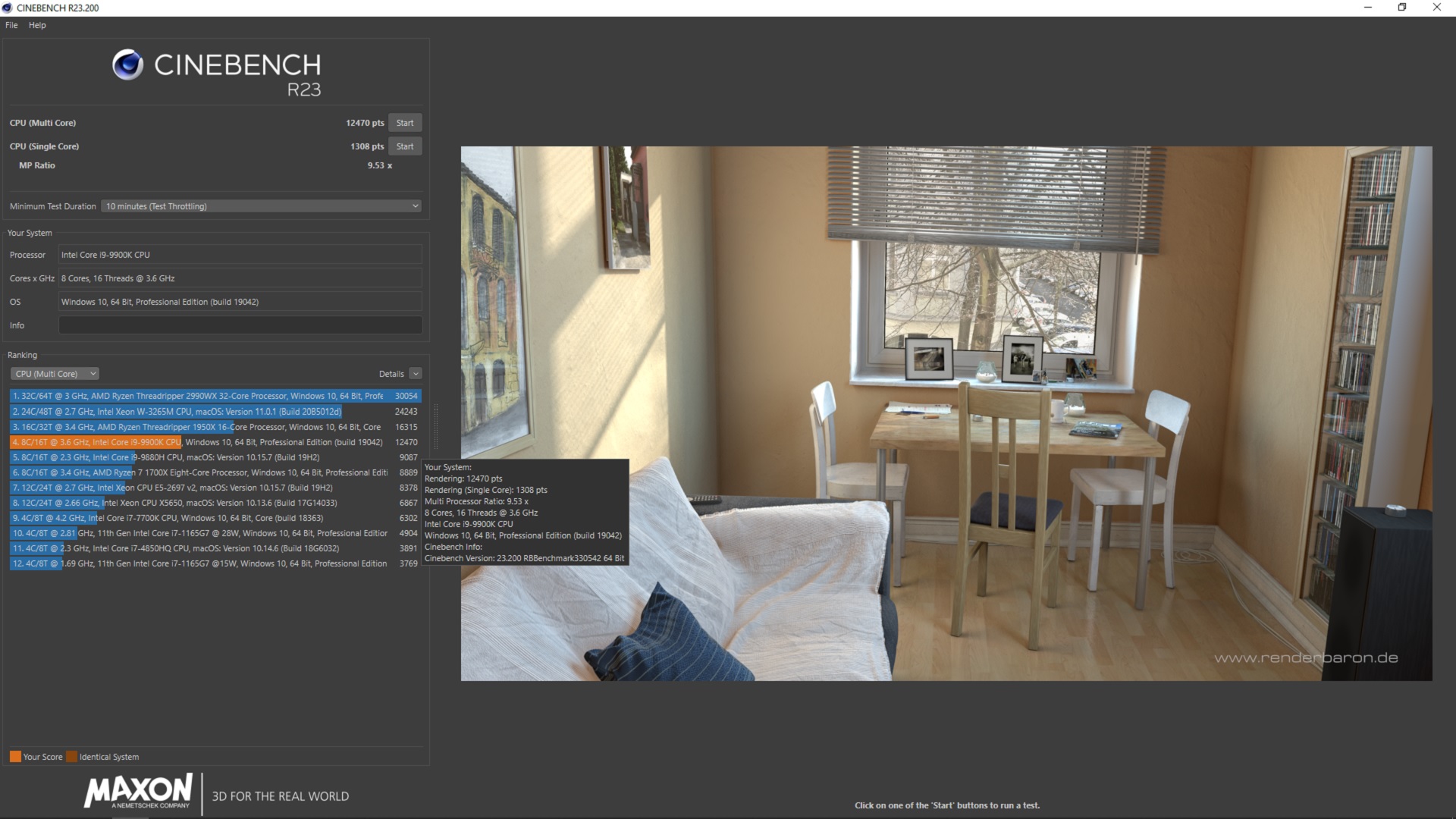Restore down the window with title bar button
Screen dimensions: 1456x819
1402,8
